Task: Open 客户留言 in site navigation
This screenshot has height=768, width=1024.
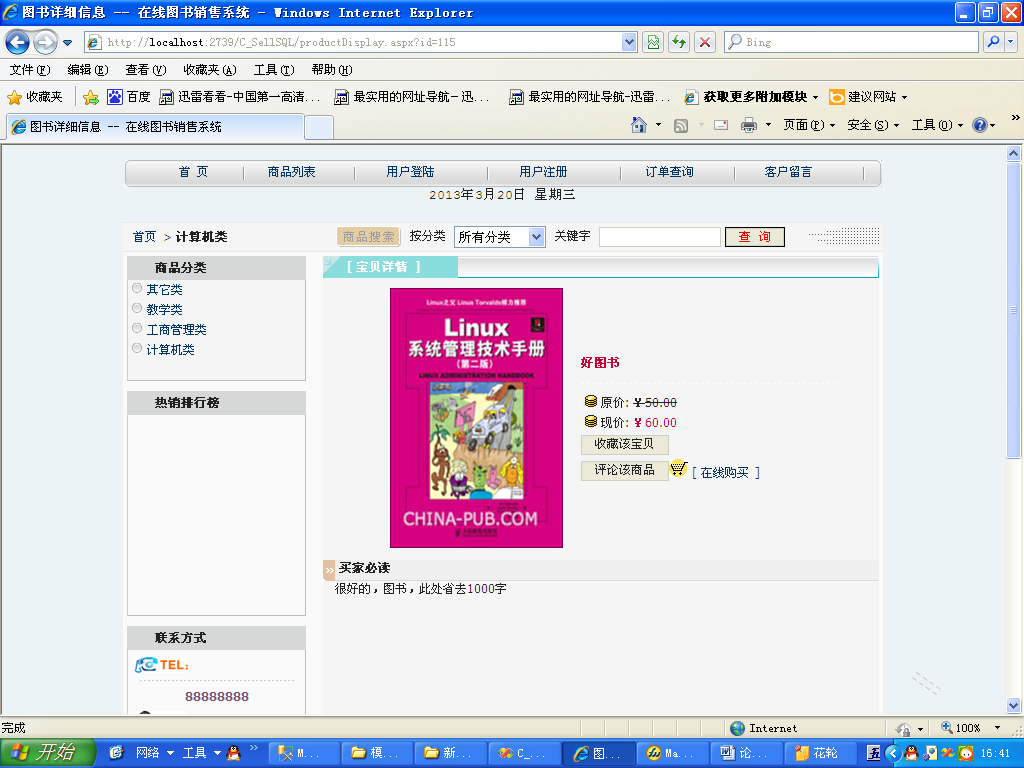Action: (x=788, y=172)
